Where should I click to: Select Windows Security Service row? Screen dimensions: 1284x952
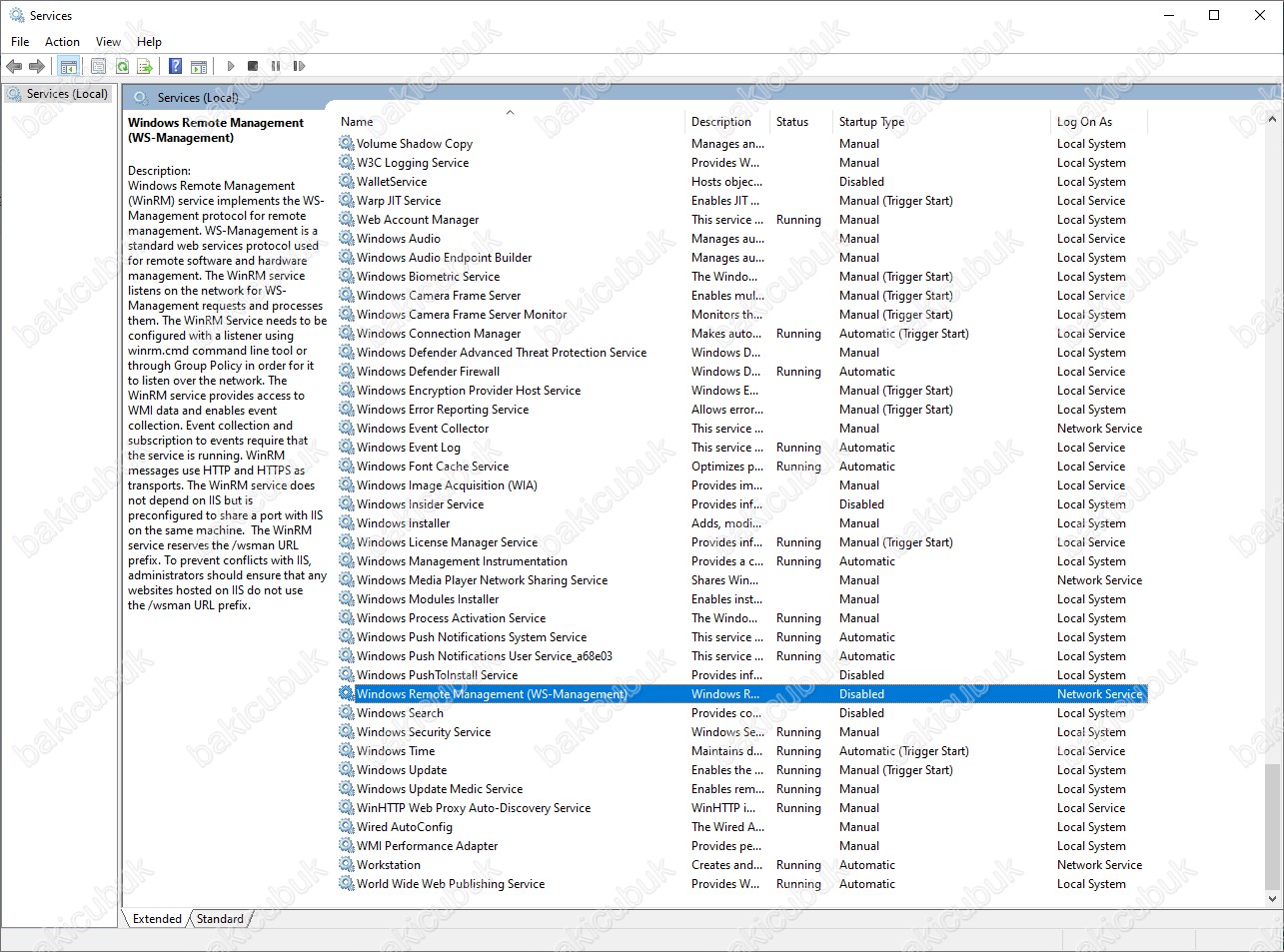[x=742, y=731]
